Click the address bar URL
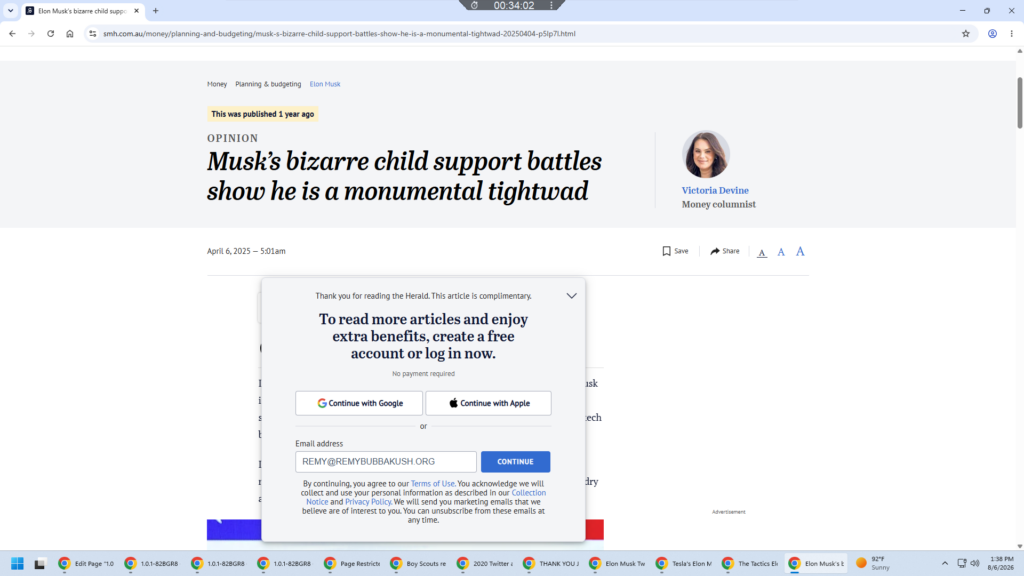The width and height of the screenshot is (1024, 576). pos(339,33)
